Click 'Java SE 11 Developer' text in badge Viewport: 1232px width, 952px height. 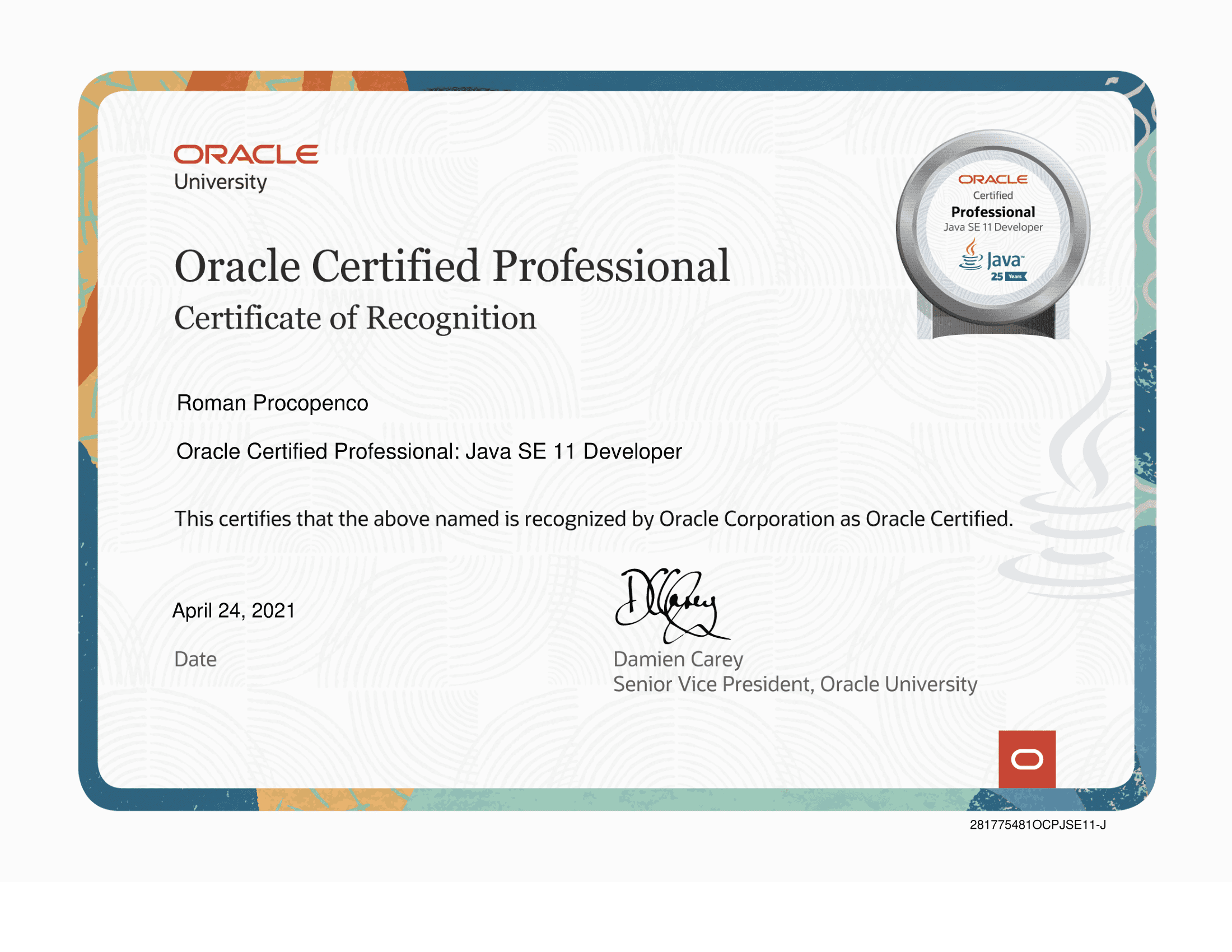point(993,227)
